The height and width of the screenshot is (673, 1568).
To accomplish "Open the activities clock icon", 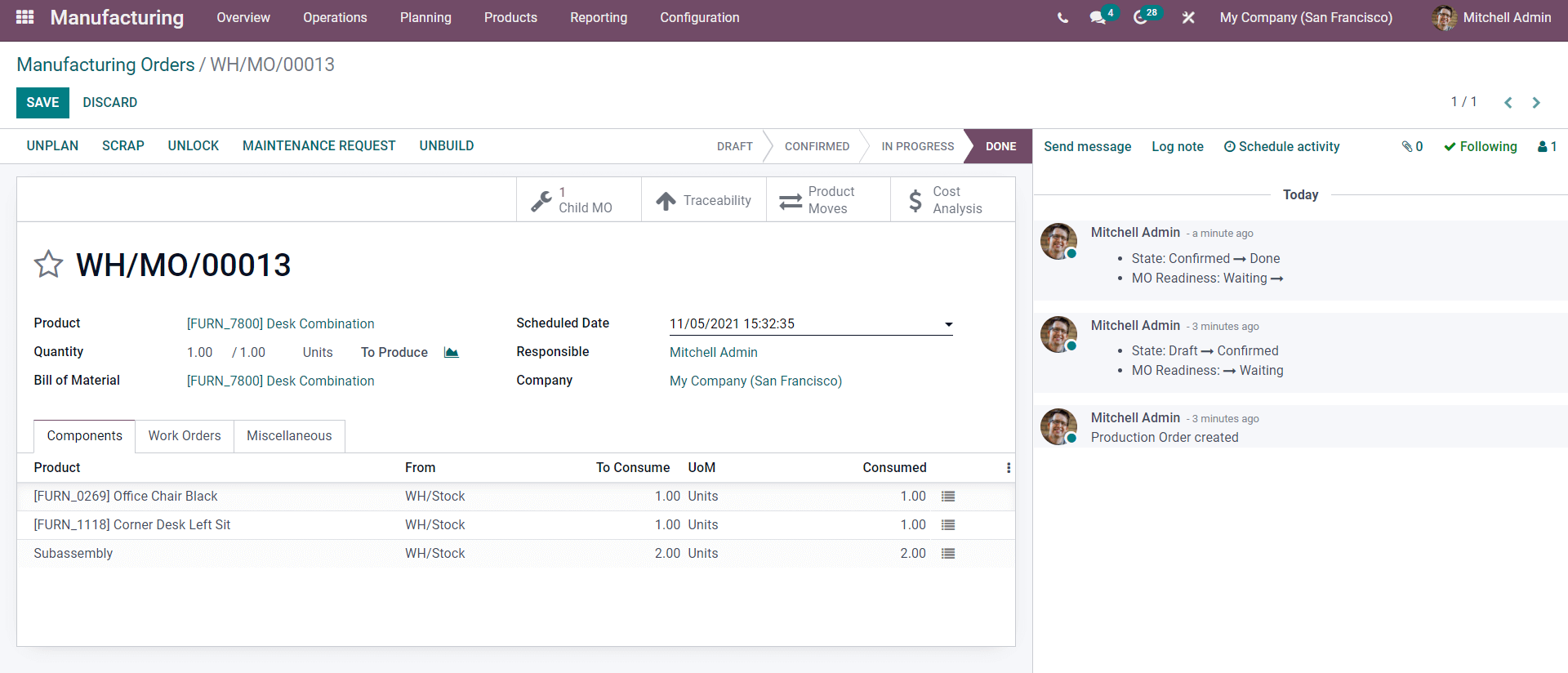I will click(1140, 17).
